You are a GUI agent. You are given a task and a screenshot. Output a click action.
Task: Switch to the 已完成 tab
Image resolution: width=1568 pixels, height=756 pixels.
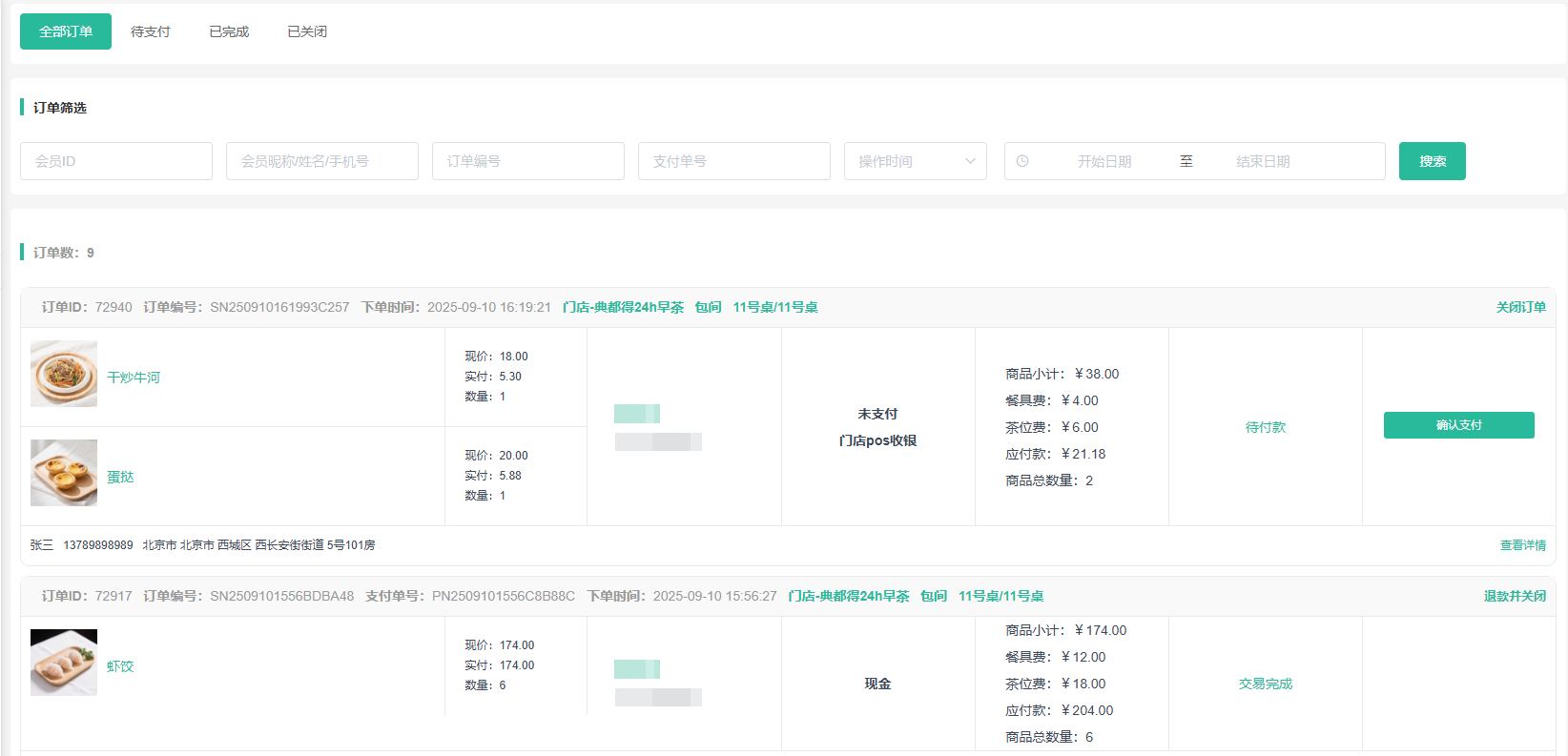pyautogui.click(x=229, y=31)
